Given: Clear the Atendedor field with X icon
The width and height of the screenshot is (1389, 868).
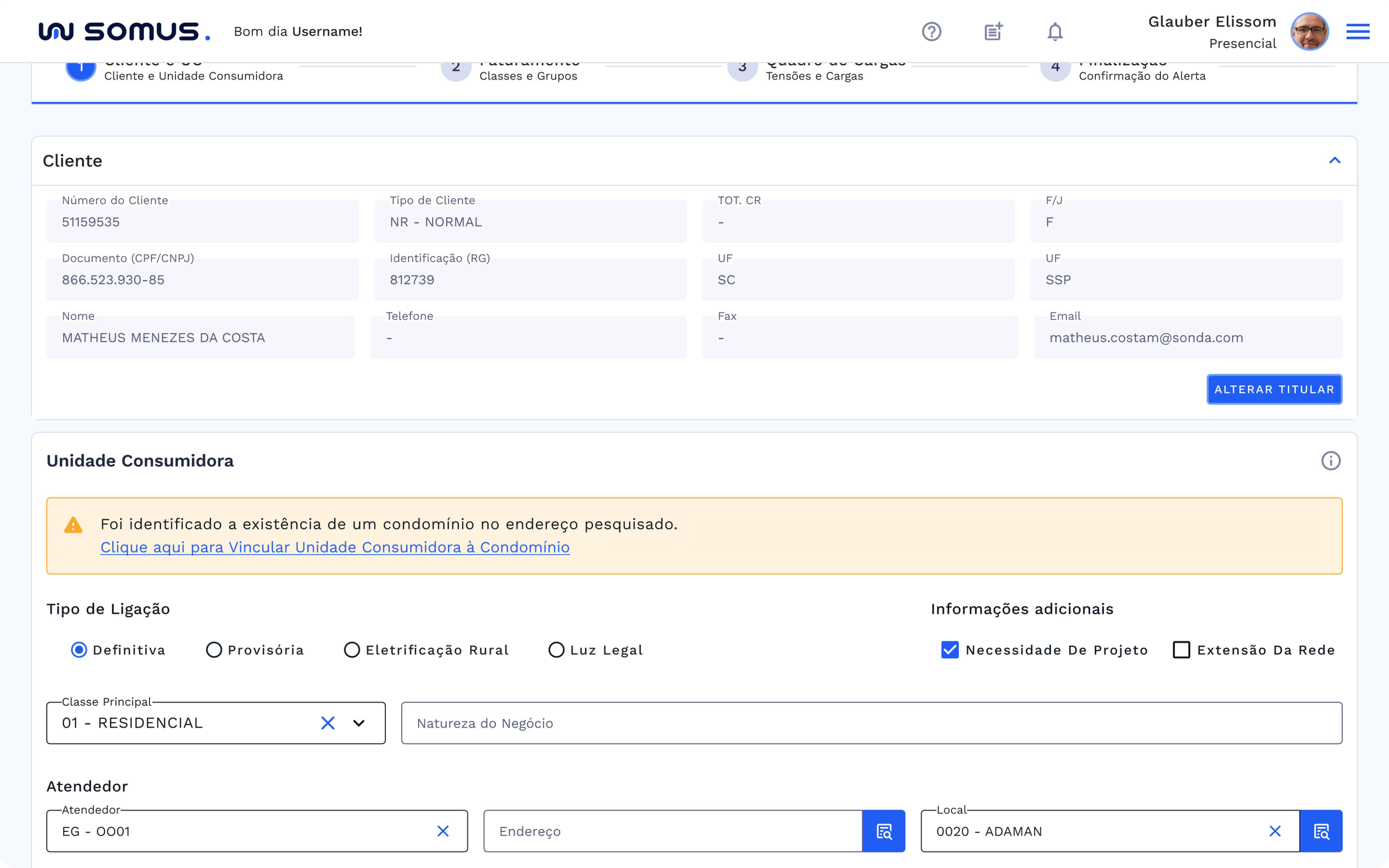Looking at the screenshot, I should (443, 831).
